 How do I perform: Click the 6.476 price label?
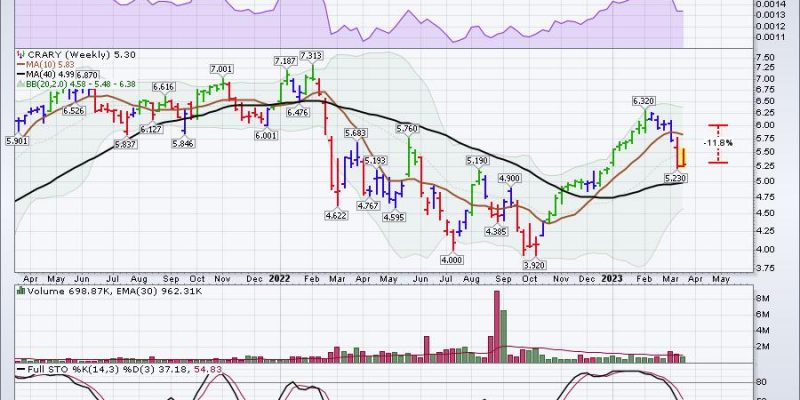tap(297, 112)
